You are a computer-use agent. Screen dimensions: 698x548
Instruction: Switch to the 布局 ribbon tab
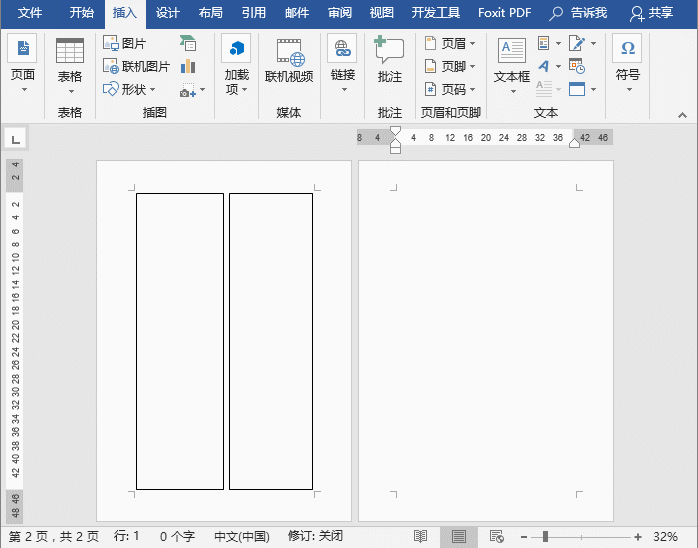211,13
